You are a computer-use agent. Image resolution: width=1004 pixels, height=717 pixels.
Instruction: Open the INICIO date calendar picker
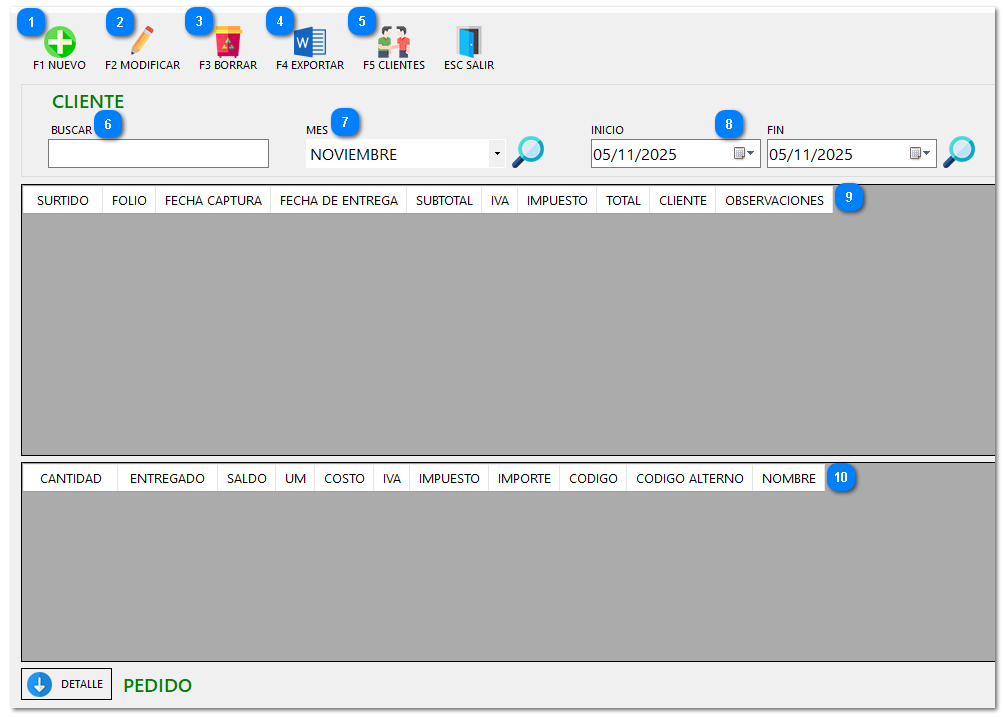[745, 154]
